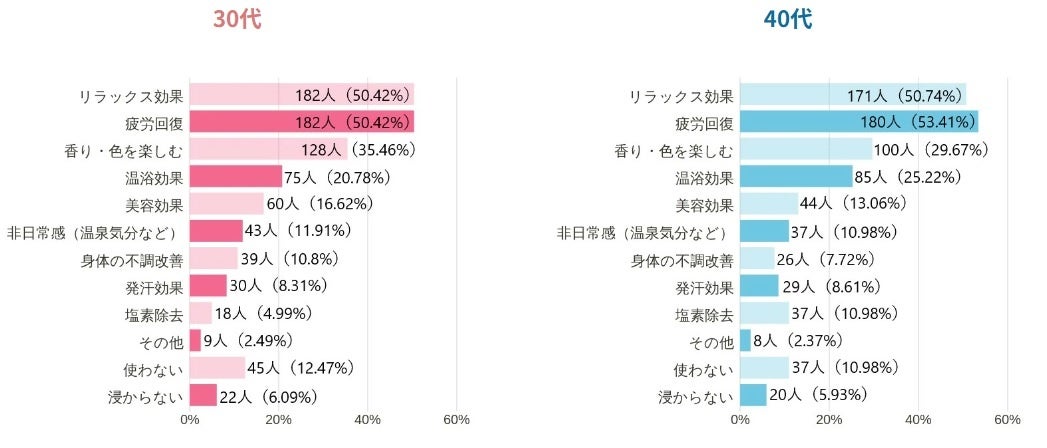Viewport: 1047px width, 448px height.
Task: Select the 30代 疲労回復 dark pink bar
Action: pyautogui.click(x=300, y=123)
